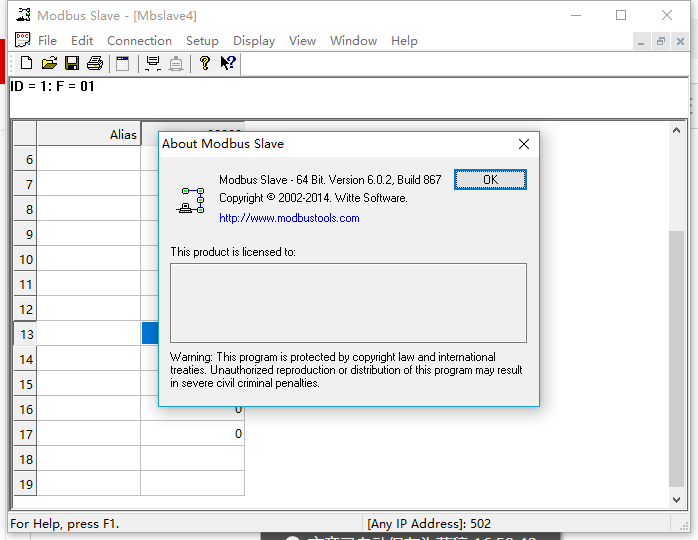Click the Open file folder icon
This screenshot has height=540, width=698.
click(49, 63)
